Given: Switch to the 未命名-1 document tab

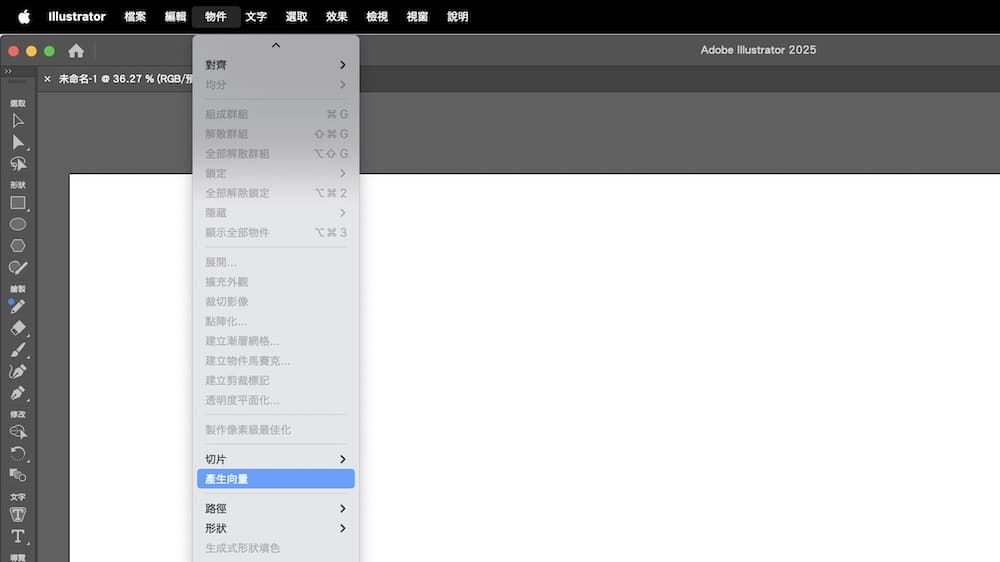Looking at the screenshot, I should pyautogui.click(x=125, y=79).
